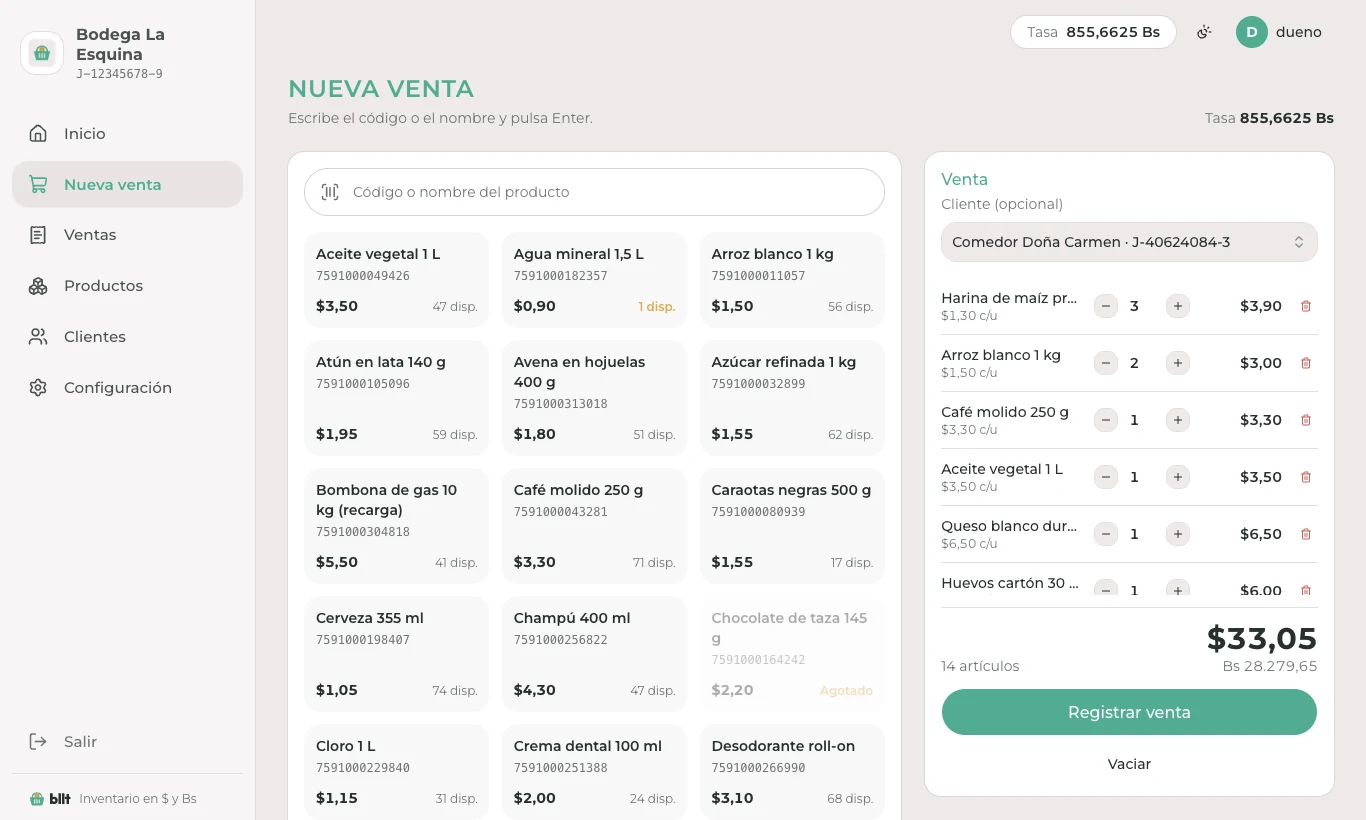Viewport: 1366px width, 820px height.
Task: Increase Aceite vegetal quantity in sale
Action: (1178, 477)
